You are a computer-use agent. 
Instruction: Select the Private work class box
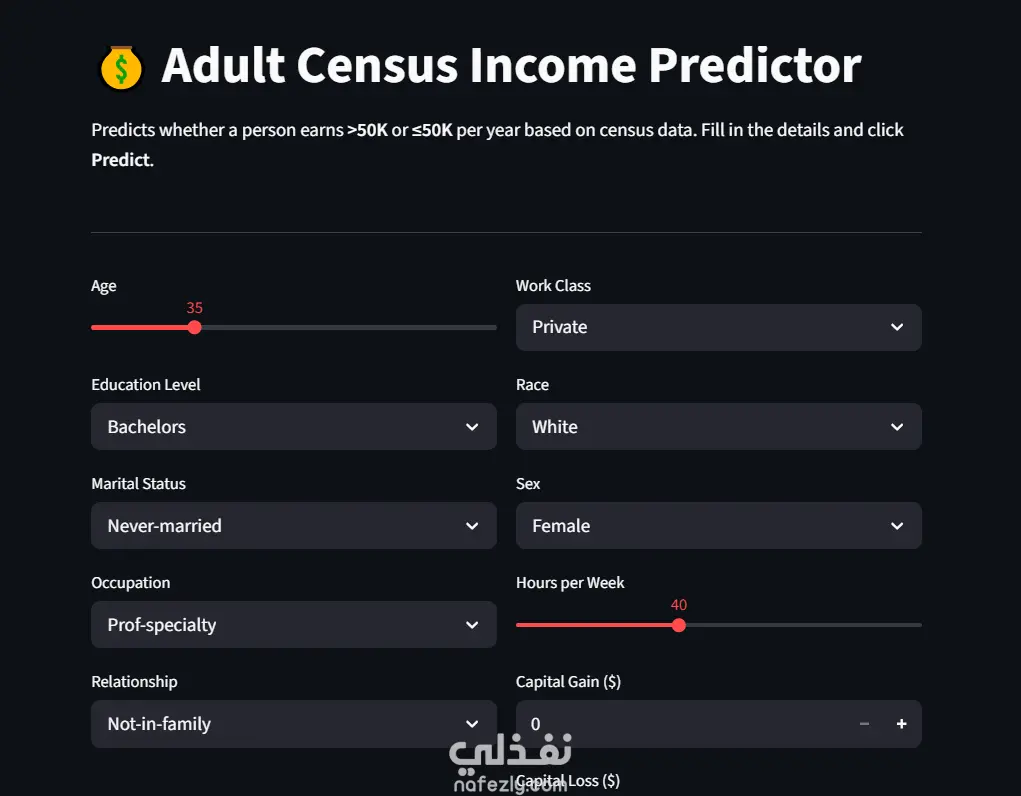(x=719, y=328)
